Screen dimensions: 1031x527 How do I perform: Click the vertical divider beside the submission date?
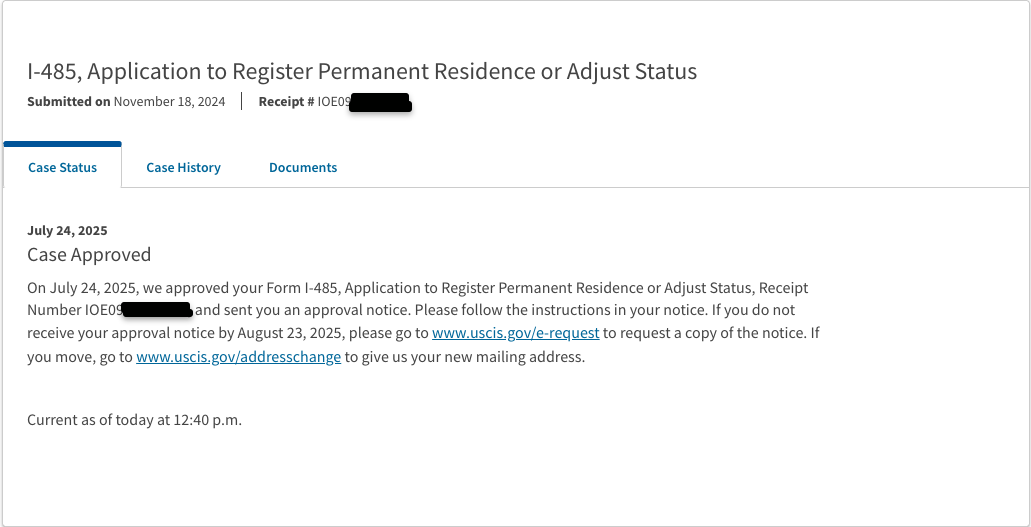click(x=242, y=101)
